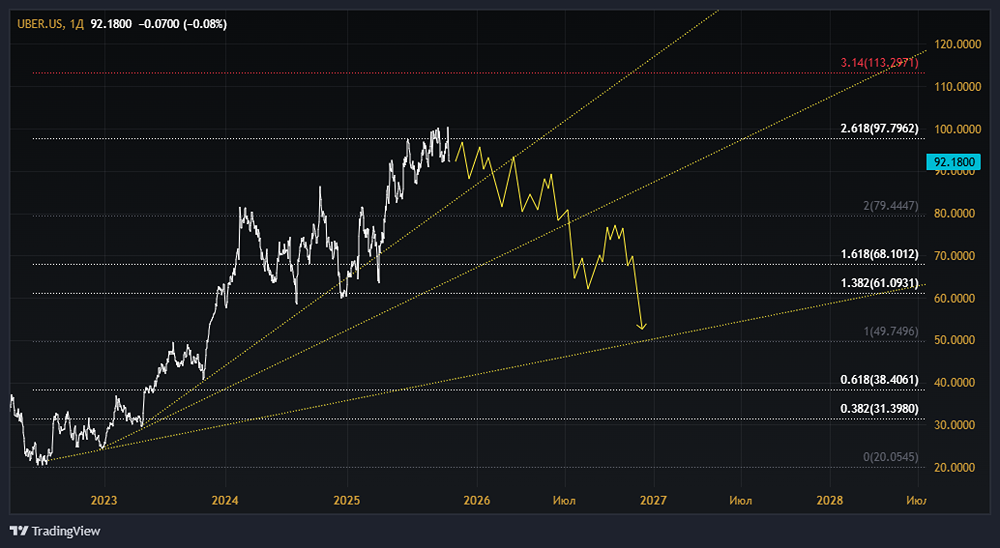The height and width of the screenshot is (548, 1000).
Task: Click the 40.0000 price axis label
Action: tap(955, 383)
